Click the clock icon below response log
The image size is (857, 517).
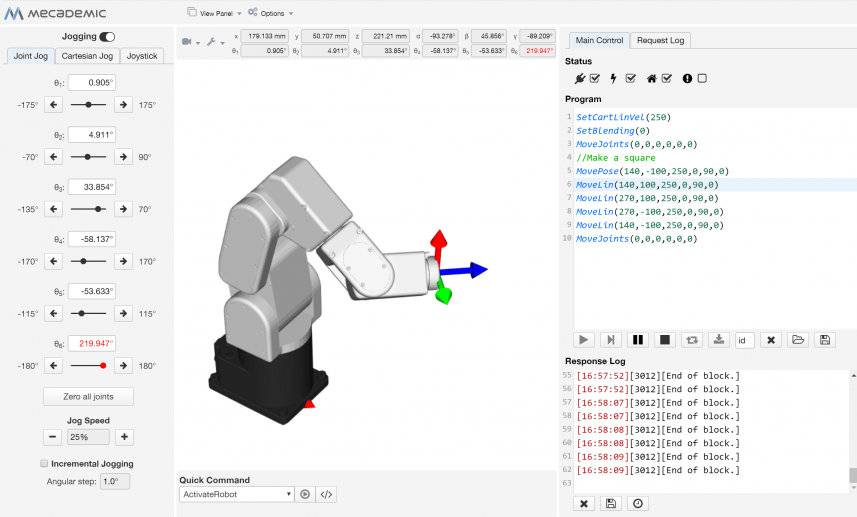click(x=637, y=503)
